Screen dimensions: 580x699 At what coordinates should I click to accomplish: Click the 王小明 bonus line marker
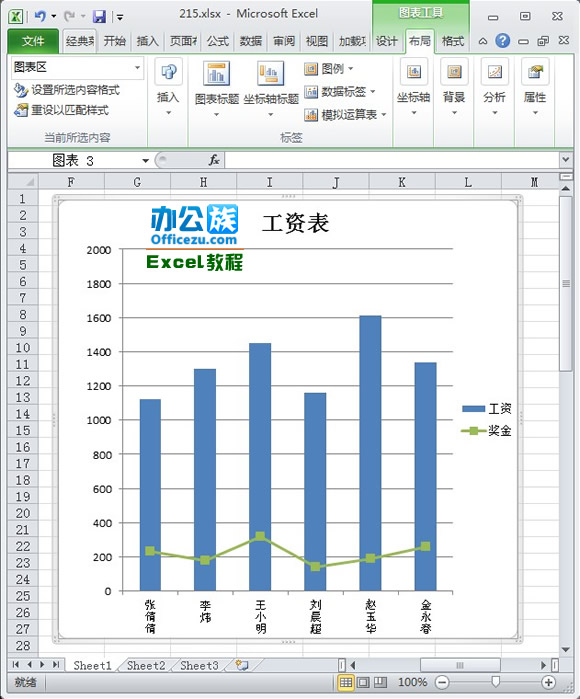point(260,536)
